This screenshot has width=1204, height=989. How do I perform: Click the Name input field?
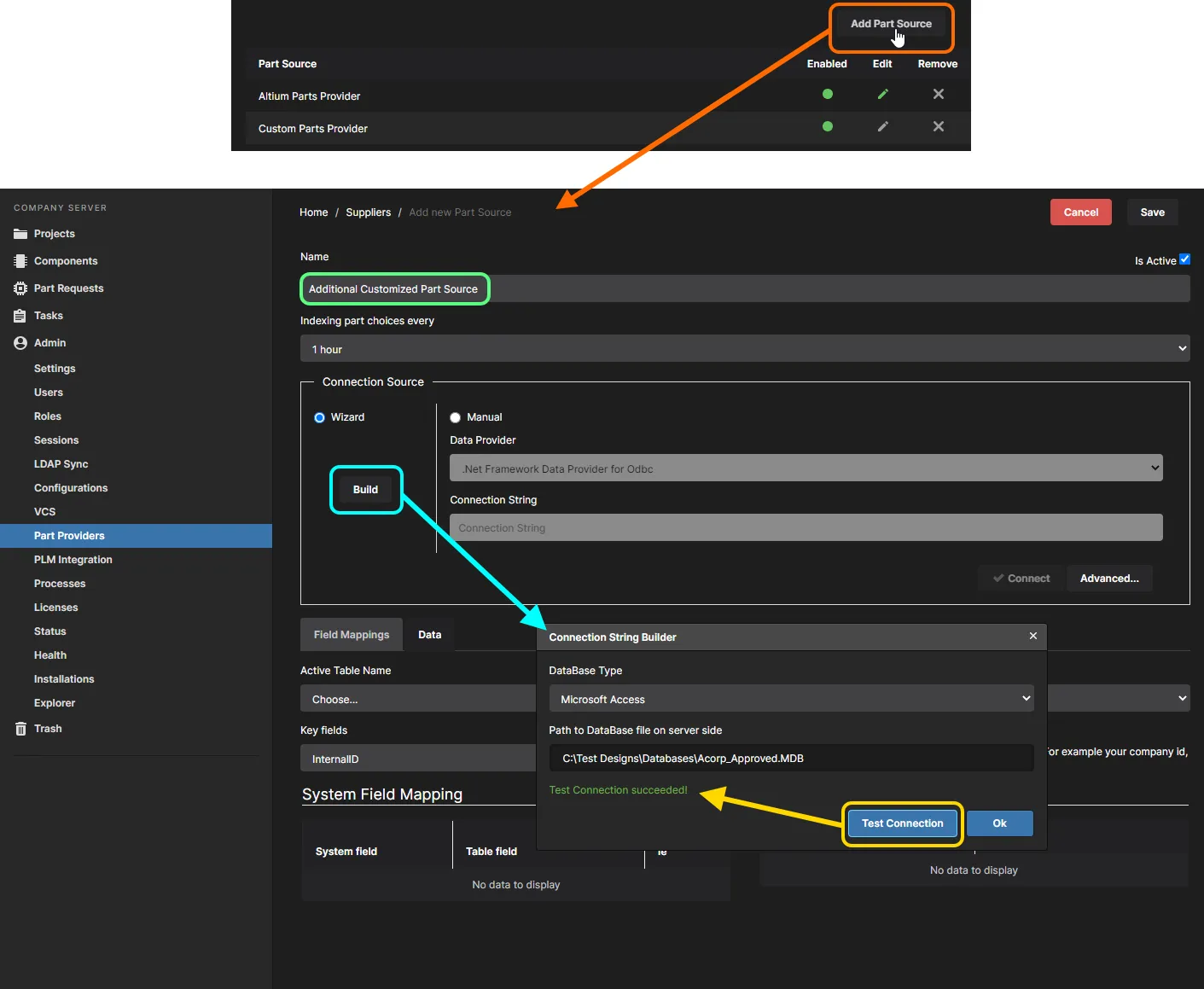[745, 288]
